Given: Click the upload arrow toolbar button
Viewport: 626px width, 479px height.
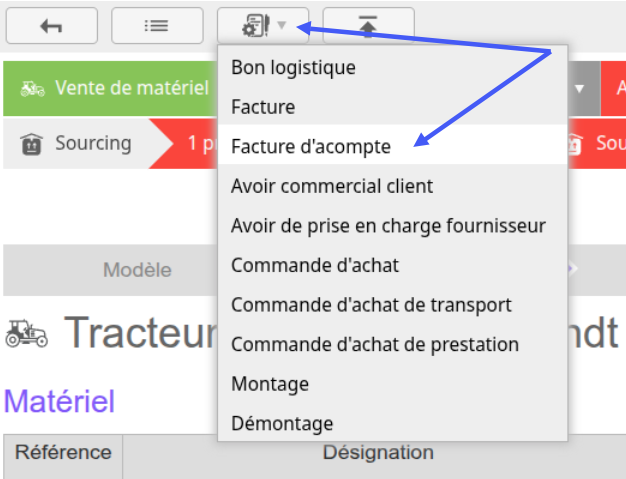Looking at the screenshot, I should pos(368,26).
